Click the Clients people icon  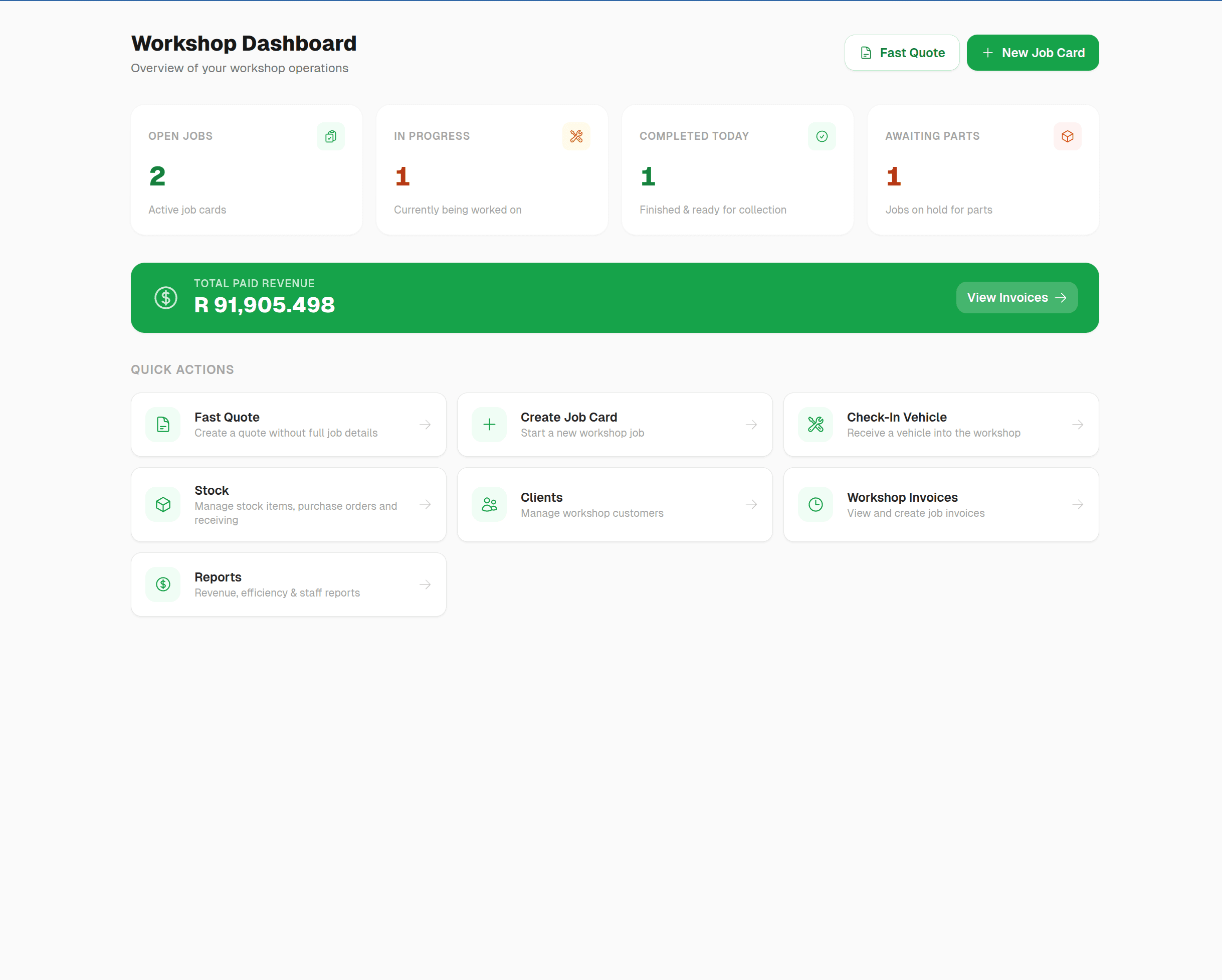tap(489, 504)
